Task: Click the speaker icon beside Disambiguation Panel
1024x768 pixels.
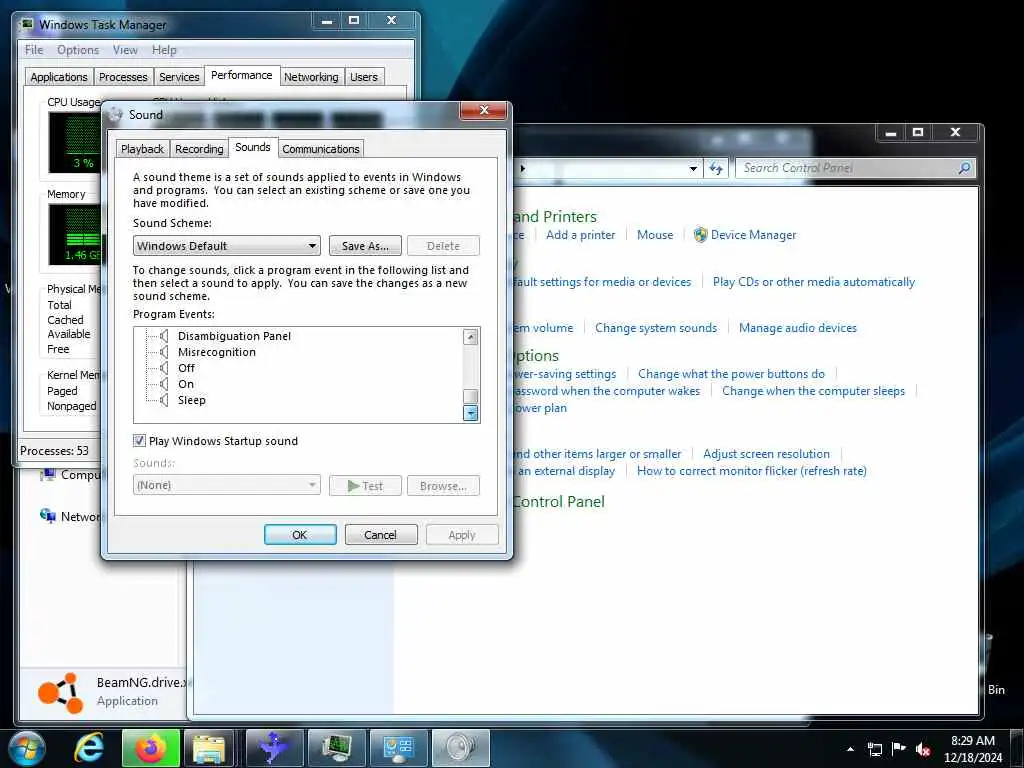Action: [x=164, y=336]
